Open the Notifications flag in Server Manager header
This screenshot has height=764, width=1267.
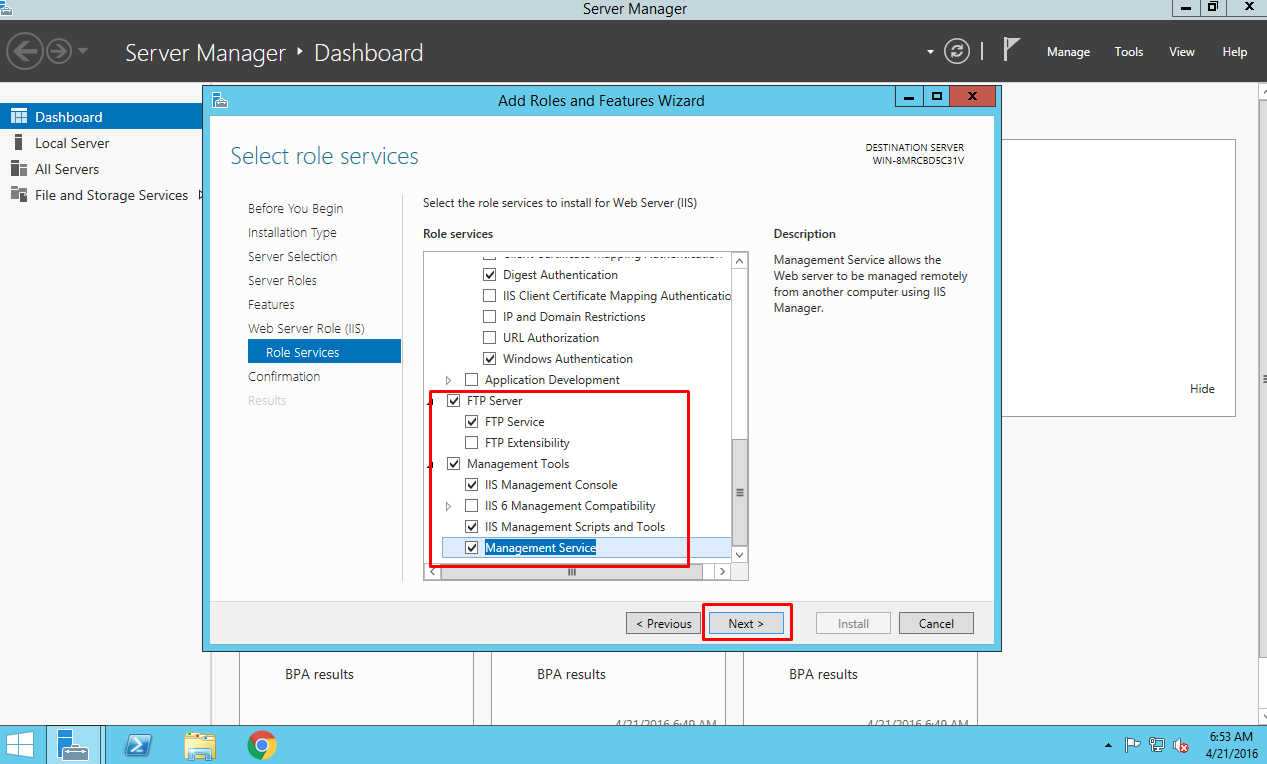tap(1011, 50)
